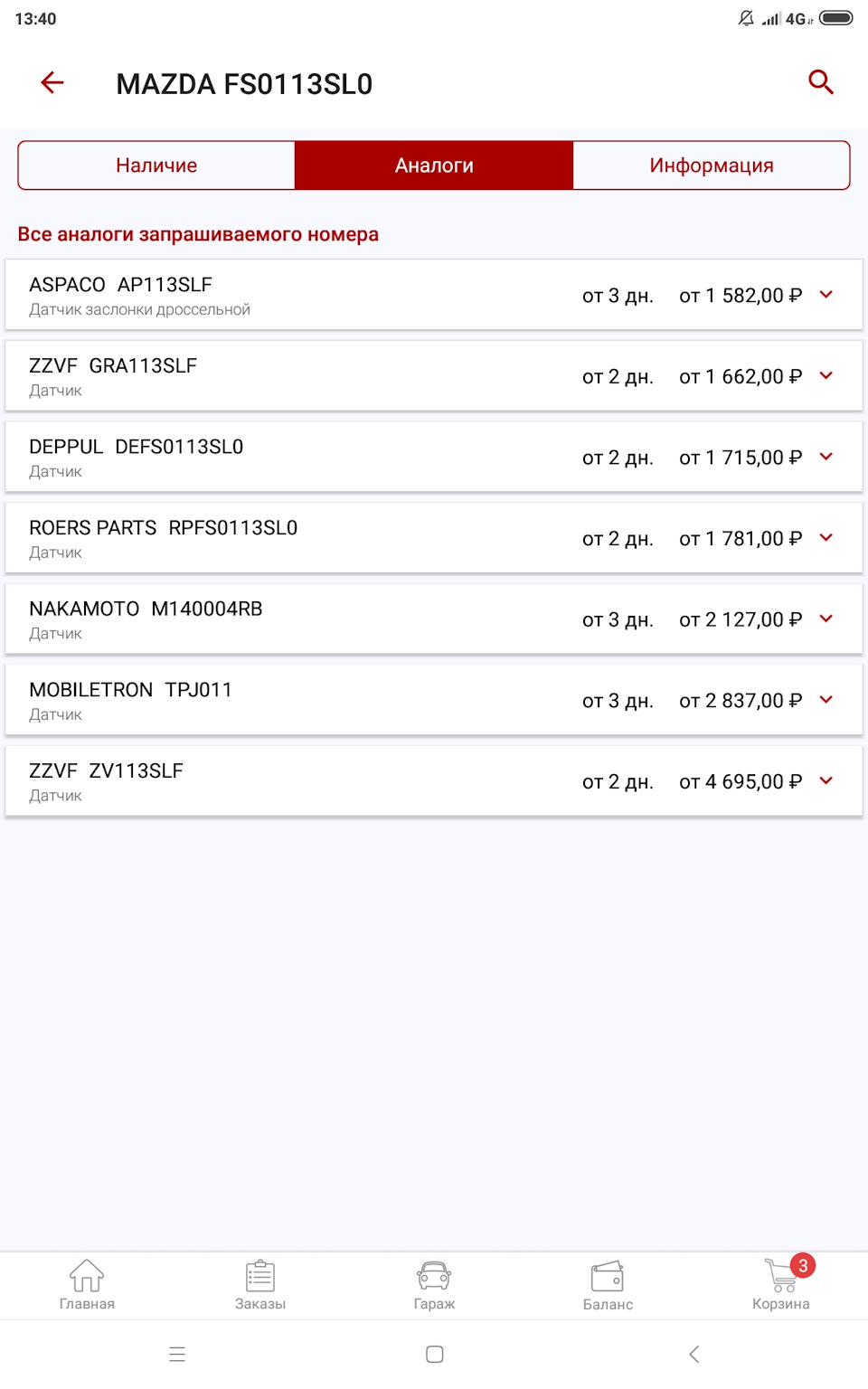The image size is (868, 1389).
Task: Switch to the Наличие tab
Action: click(156, 165)
